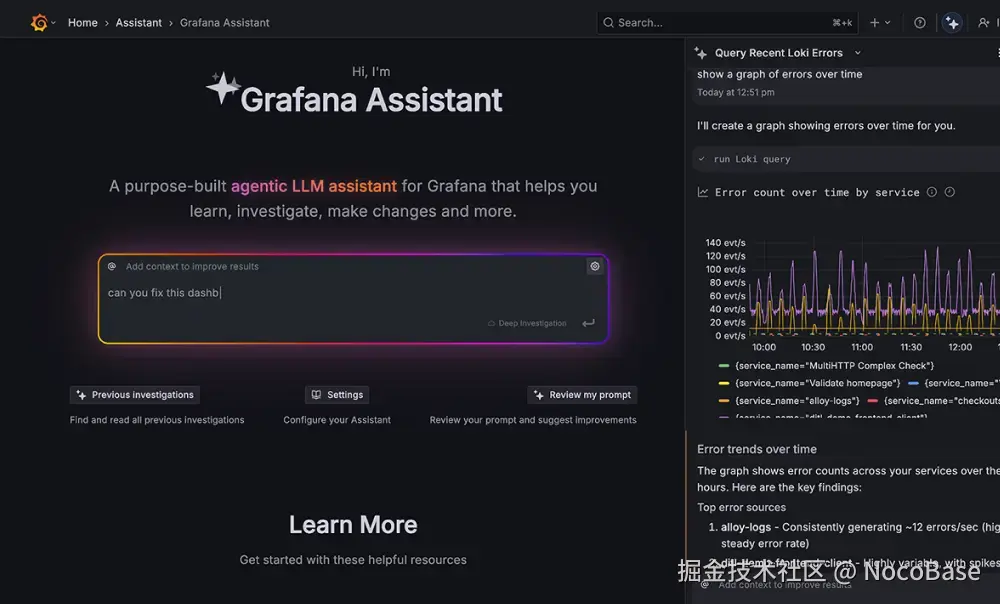Submit the prompt with the enter arrow icon

(x=588, y=323)
